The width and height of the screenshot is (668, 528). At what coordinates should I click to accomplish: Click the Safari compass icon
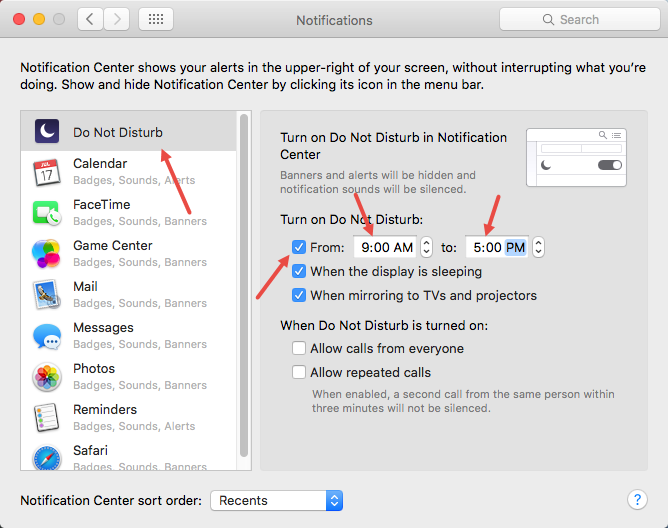pyautogui.click(x=47, y=458)
